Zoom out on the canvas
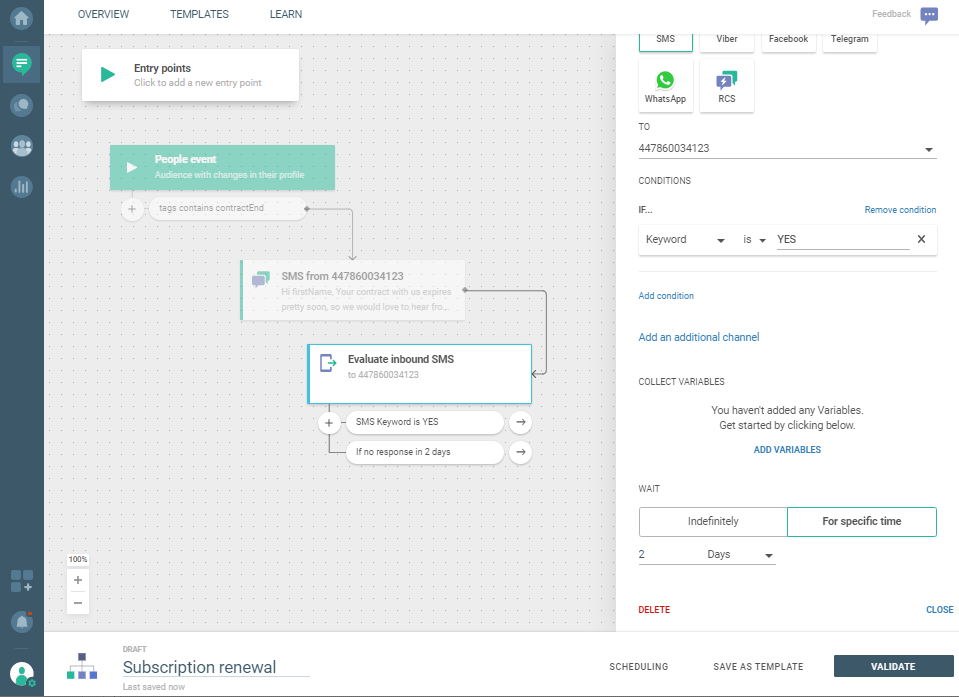959x697 pixels. click(x=78, y=603)
